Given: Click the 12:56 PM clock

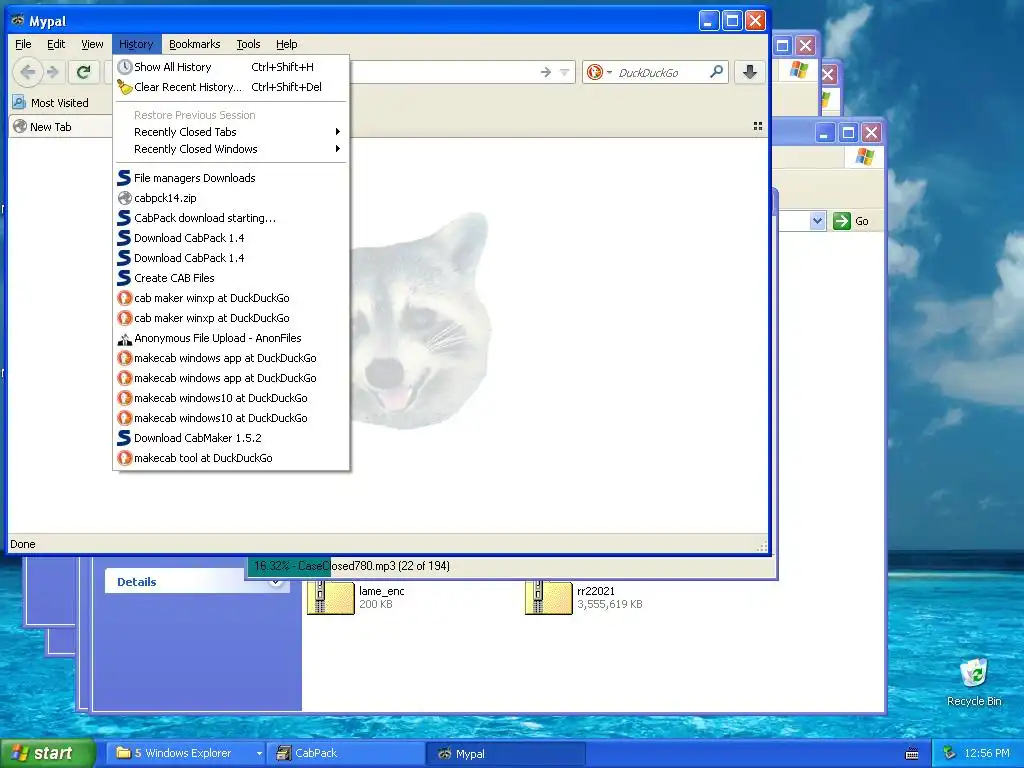Looking at the screenshot, I should [x=987, y=753].
